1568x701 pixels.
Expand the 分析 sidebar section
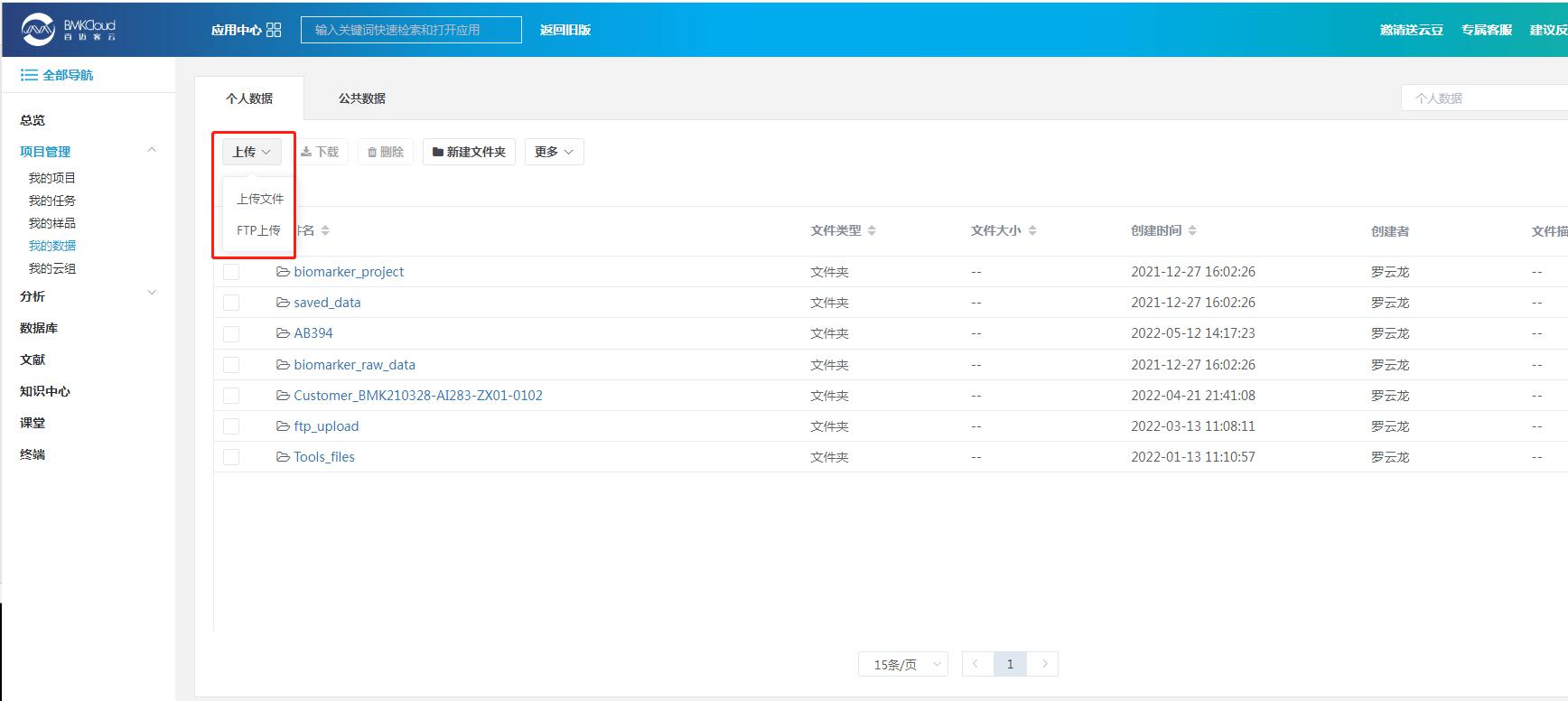(152, 293)
